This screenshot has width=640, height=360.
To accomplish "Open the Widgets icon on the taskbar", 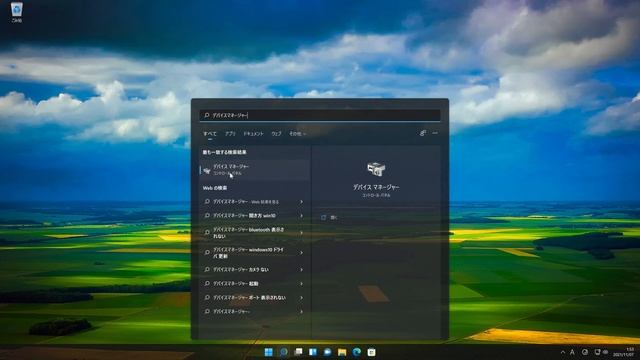I will 313,352.
